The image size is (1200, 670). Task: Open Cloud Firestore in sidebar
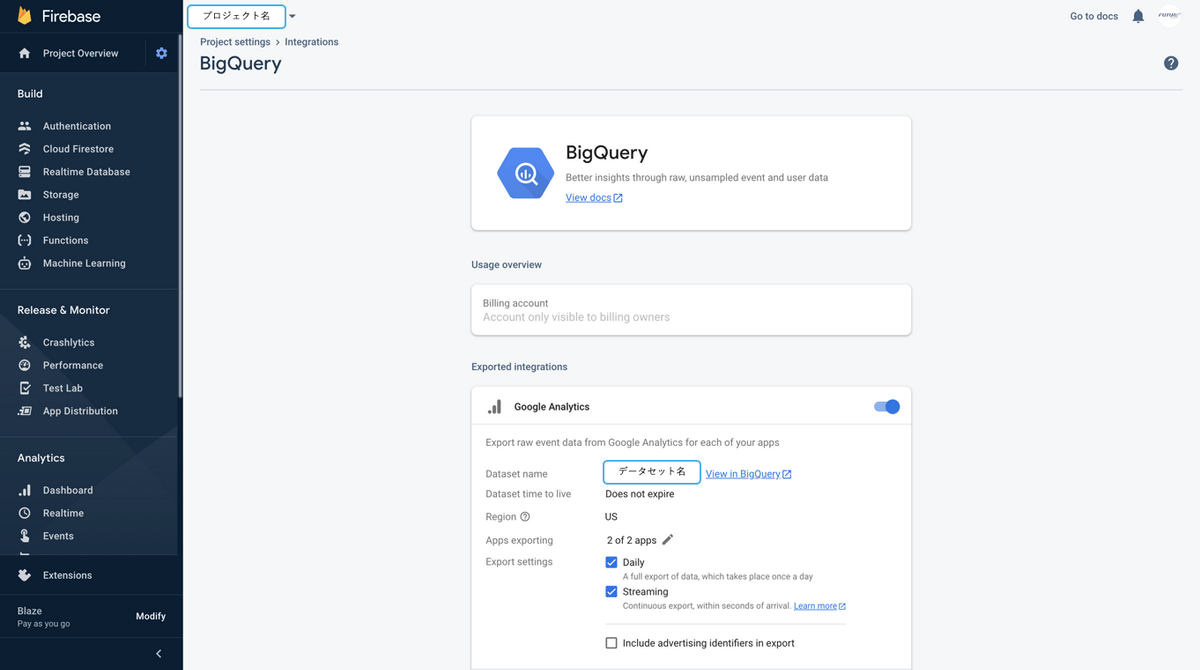pos(78,149)
